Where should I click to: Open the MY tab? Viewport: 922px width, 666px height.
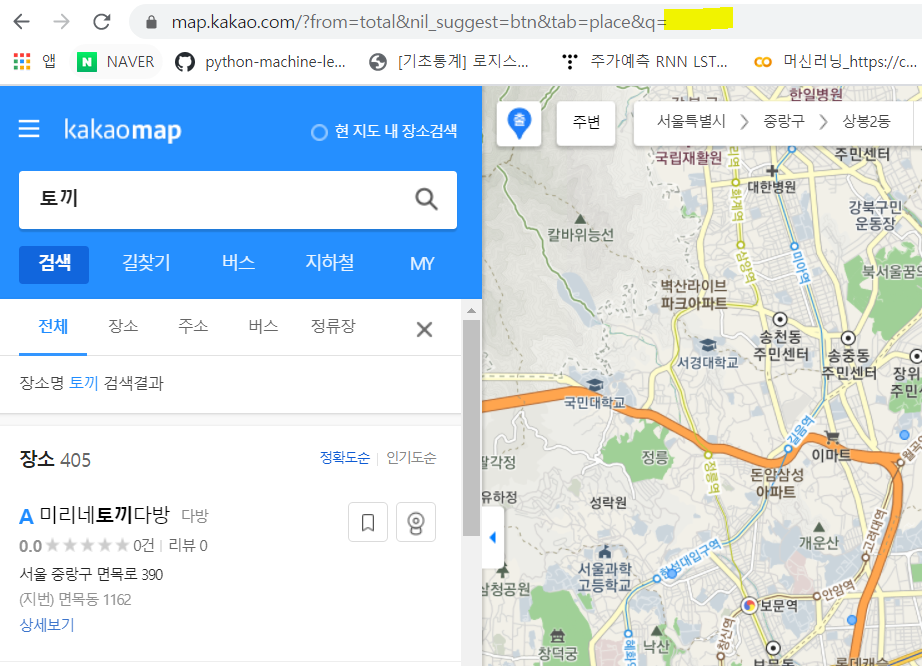coord(422,264)
